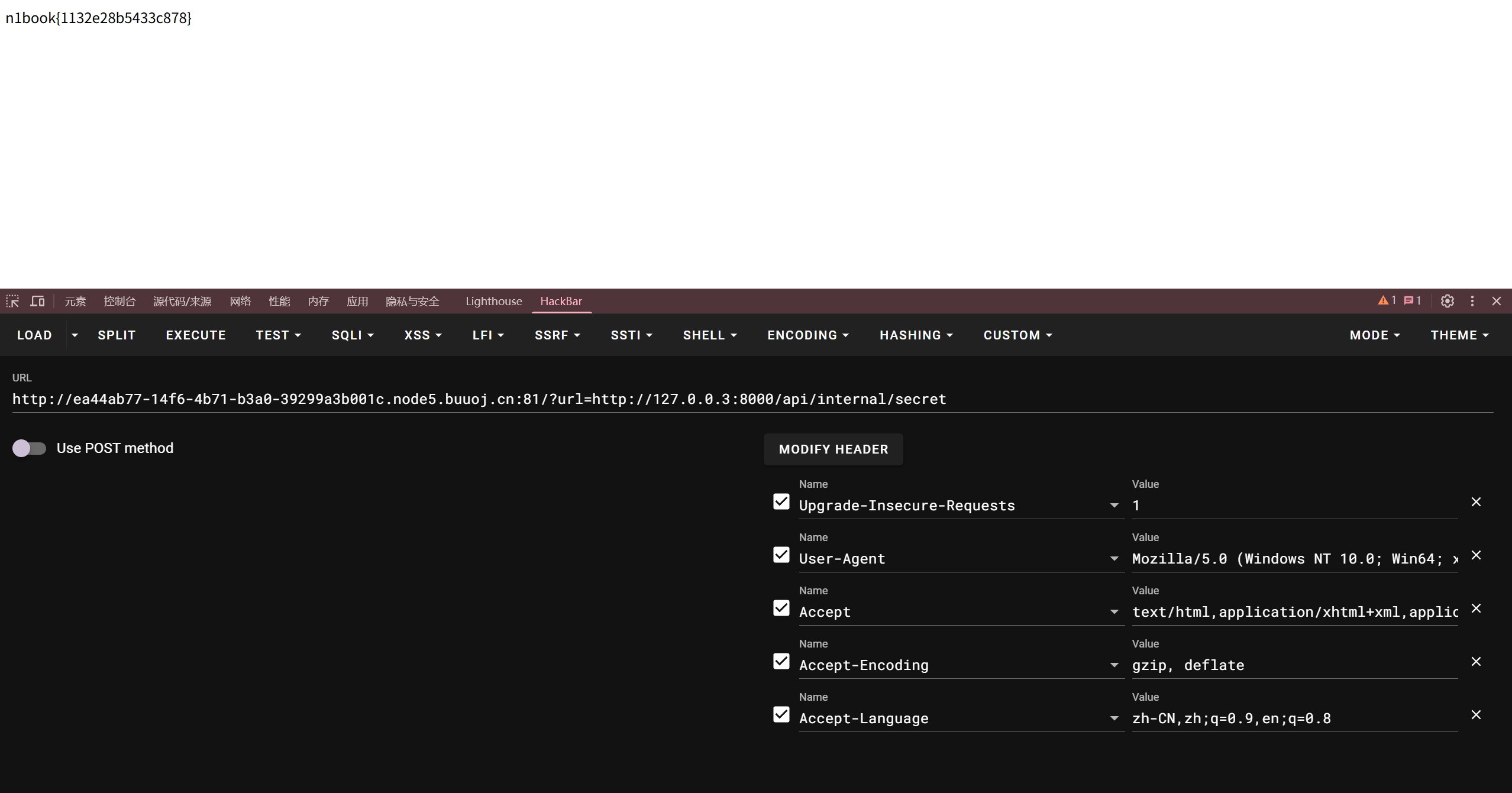Viewport: 1512px width, 793px height.
Task: Open the User-Agent name dropdown arrow
Action: pyautogui.click(x=1114, y=559)
